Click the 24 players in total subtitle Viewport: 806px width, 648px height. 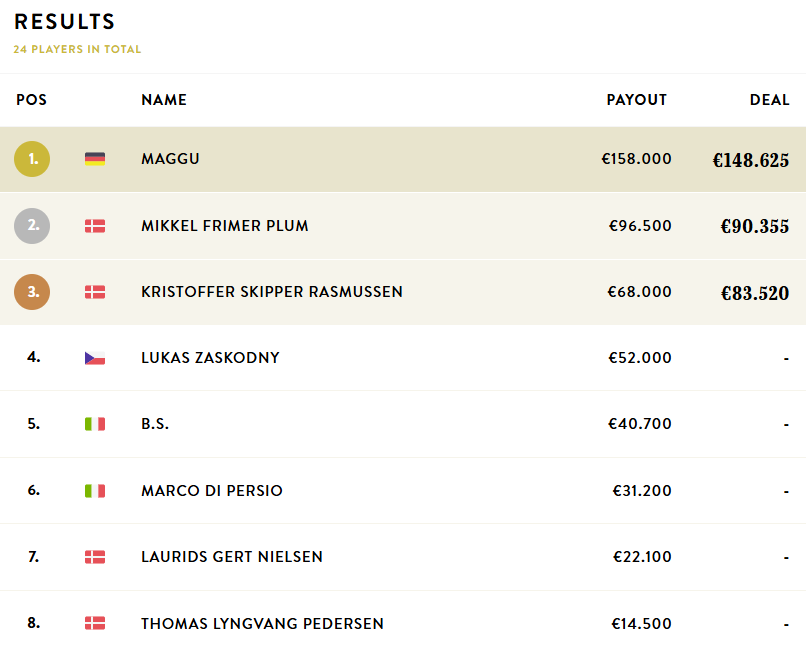coord(77,49)
